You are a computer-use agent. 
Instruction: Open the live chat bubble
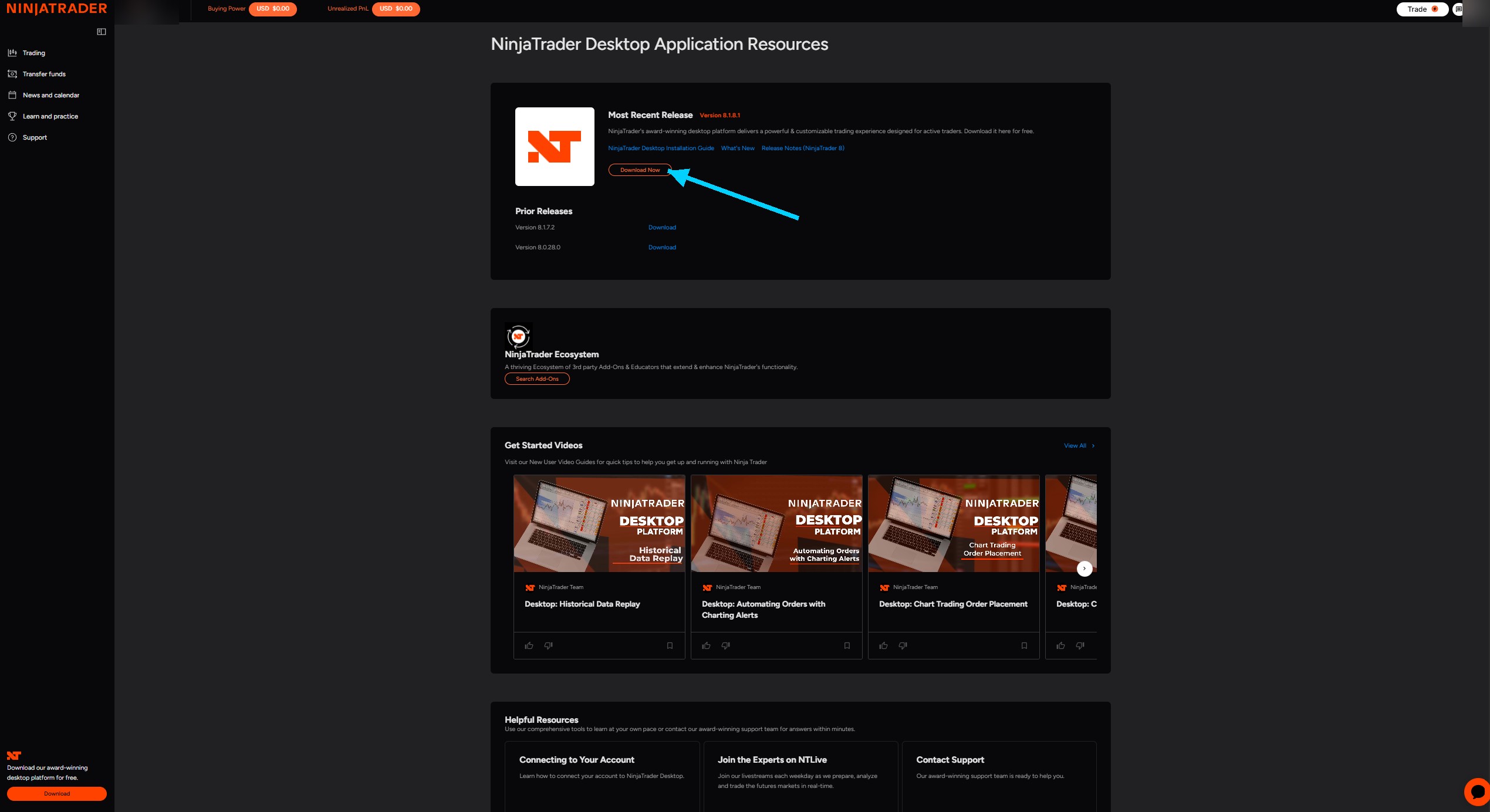point(1478,791)
